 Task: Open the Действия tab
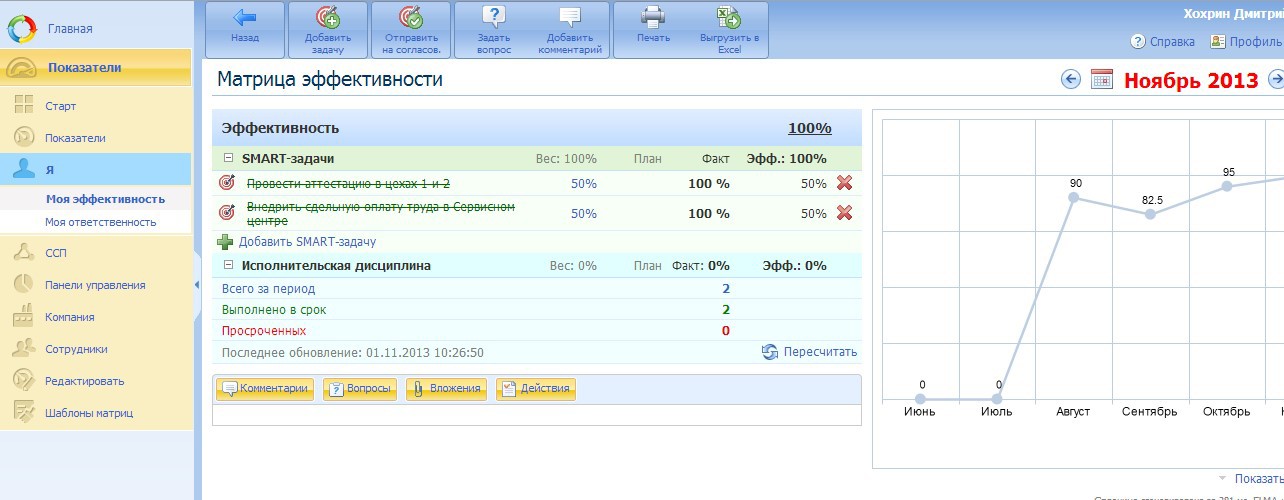coord(536,389)
